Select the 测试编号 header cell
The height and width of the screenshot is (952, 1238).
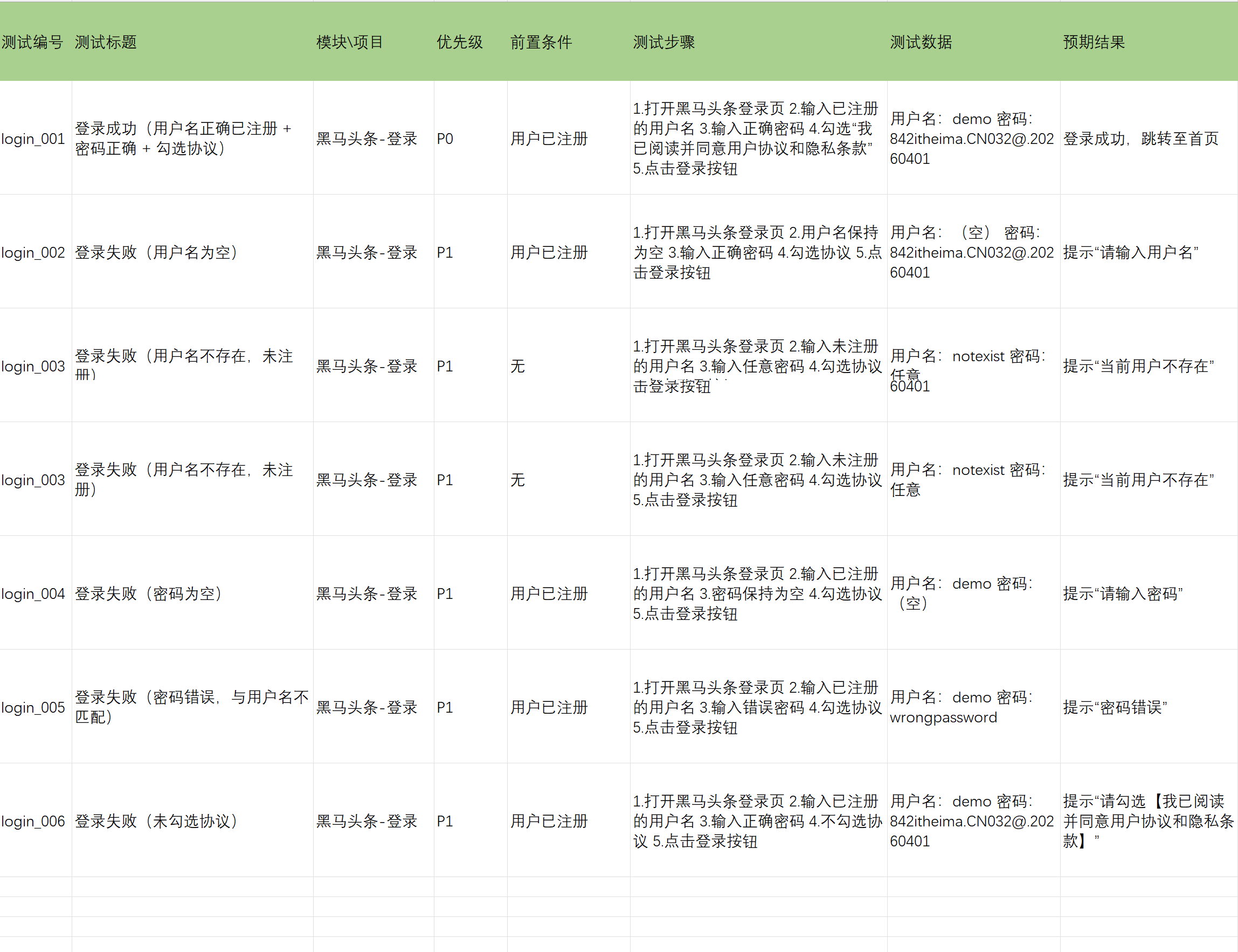pos(36,42)
